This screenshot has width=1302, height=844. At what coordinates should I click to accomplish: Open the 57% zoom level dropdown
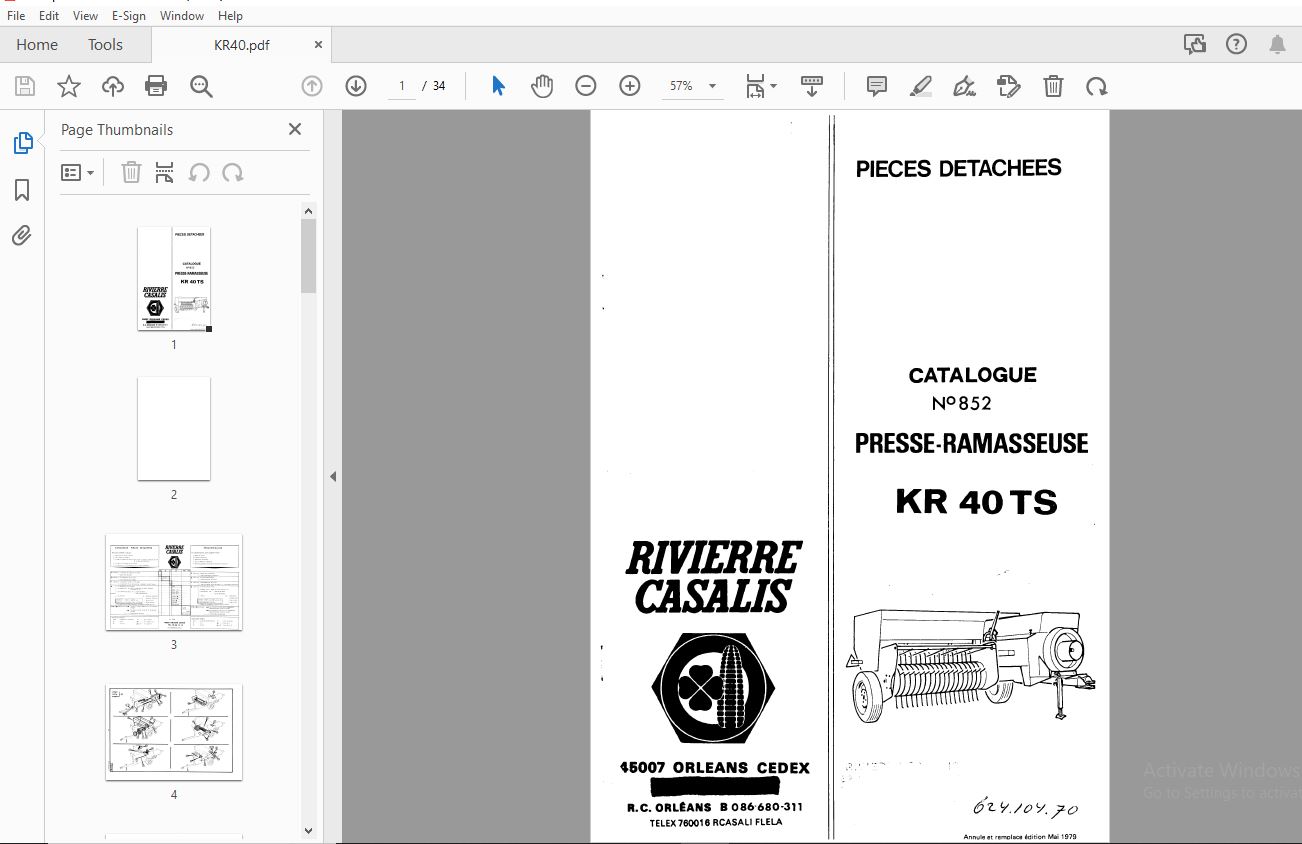click(692, 86)
